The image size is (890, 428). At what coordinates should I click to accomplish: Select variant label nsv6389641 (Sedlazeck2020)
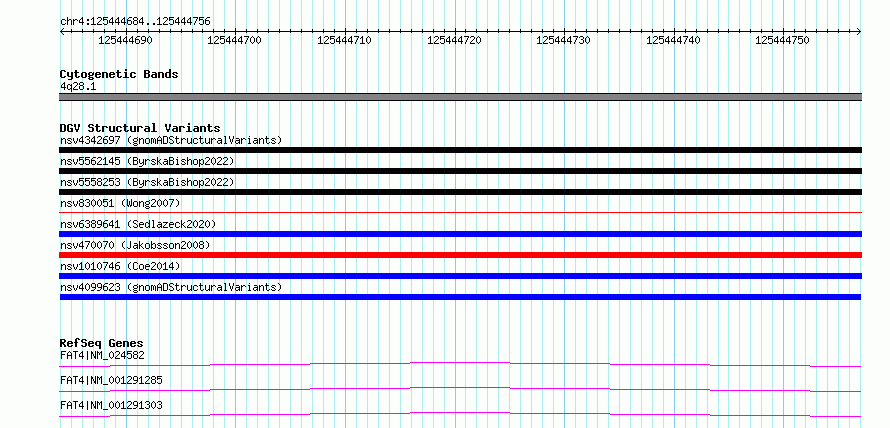coord(138,224)
